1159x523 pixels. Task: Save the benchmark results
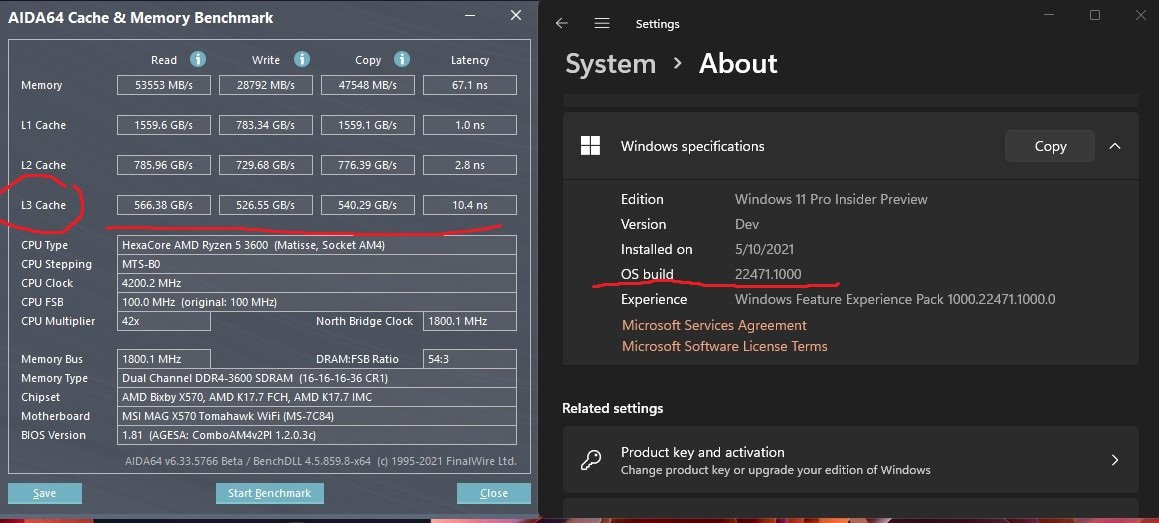45,493
